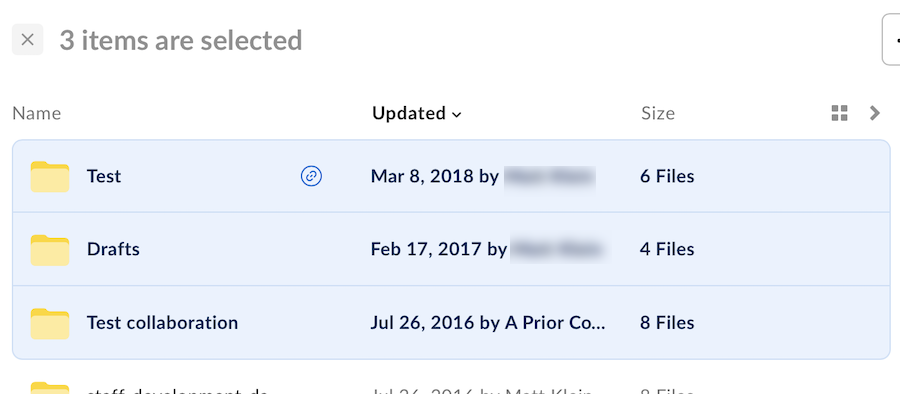Click the 6 Files size cell

(x=667, y=176)
